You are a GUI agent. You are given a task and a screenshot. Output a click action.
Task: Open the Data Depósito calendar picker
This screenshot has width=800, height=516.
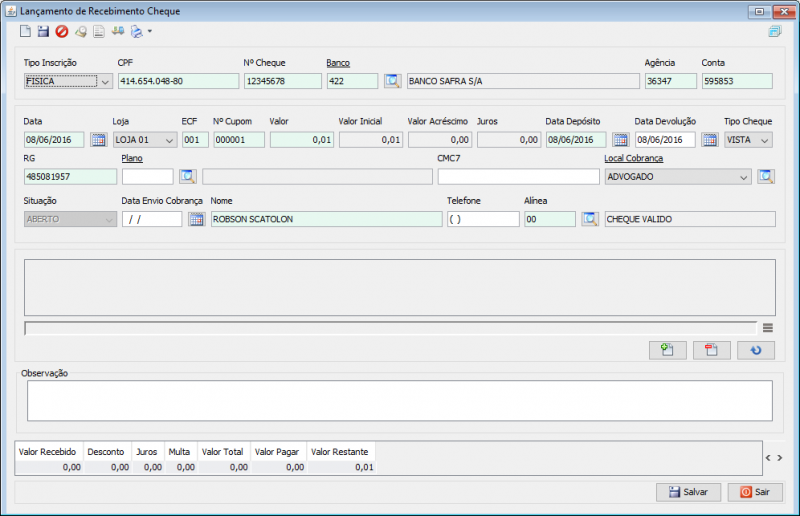pyautogui.click(x=620, y=139)
